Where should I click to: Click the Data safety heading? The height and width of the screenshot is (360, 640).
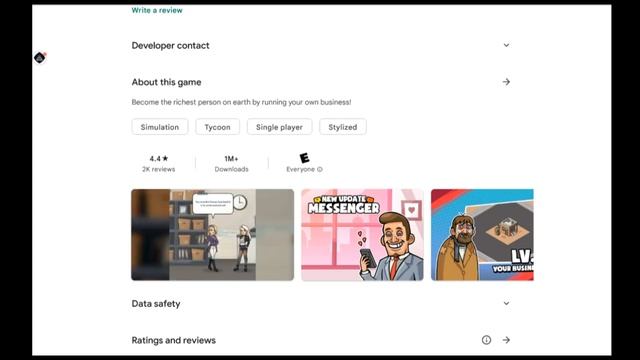coord(156,304)
